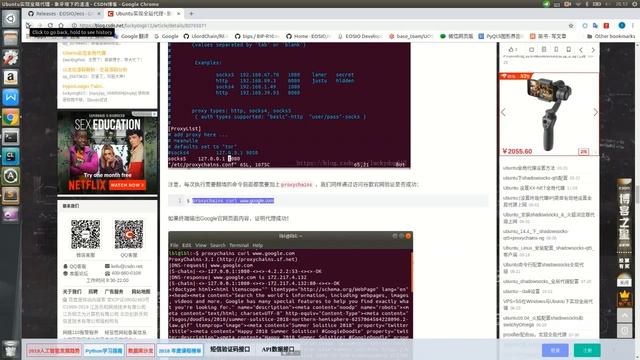The width and height of the screenshot is (640, 360).
Task: Click the Python学习路线 banner button
Action: (104, 351)
